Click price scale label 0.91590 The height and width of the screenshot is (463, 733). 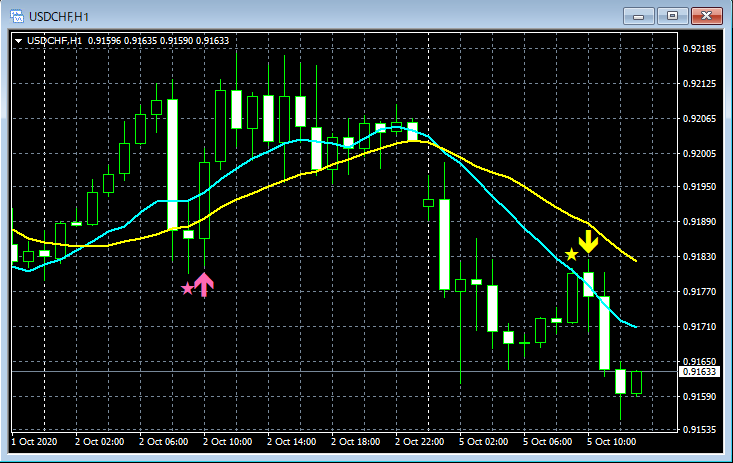(x=699, y=397)
